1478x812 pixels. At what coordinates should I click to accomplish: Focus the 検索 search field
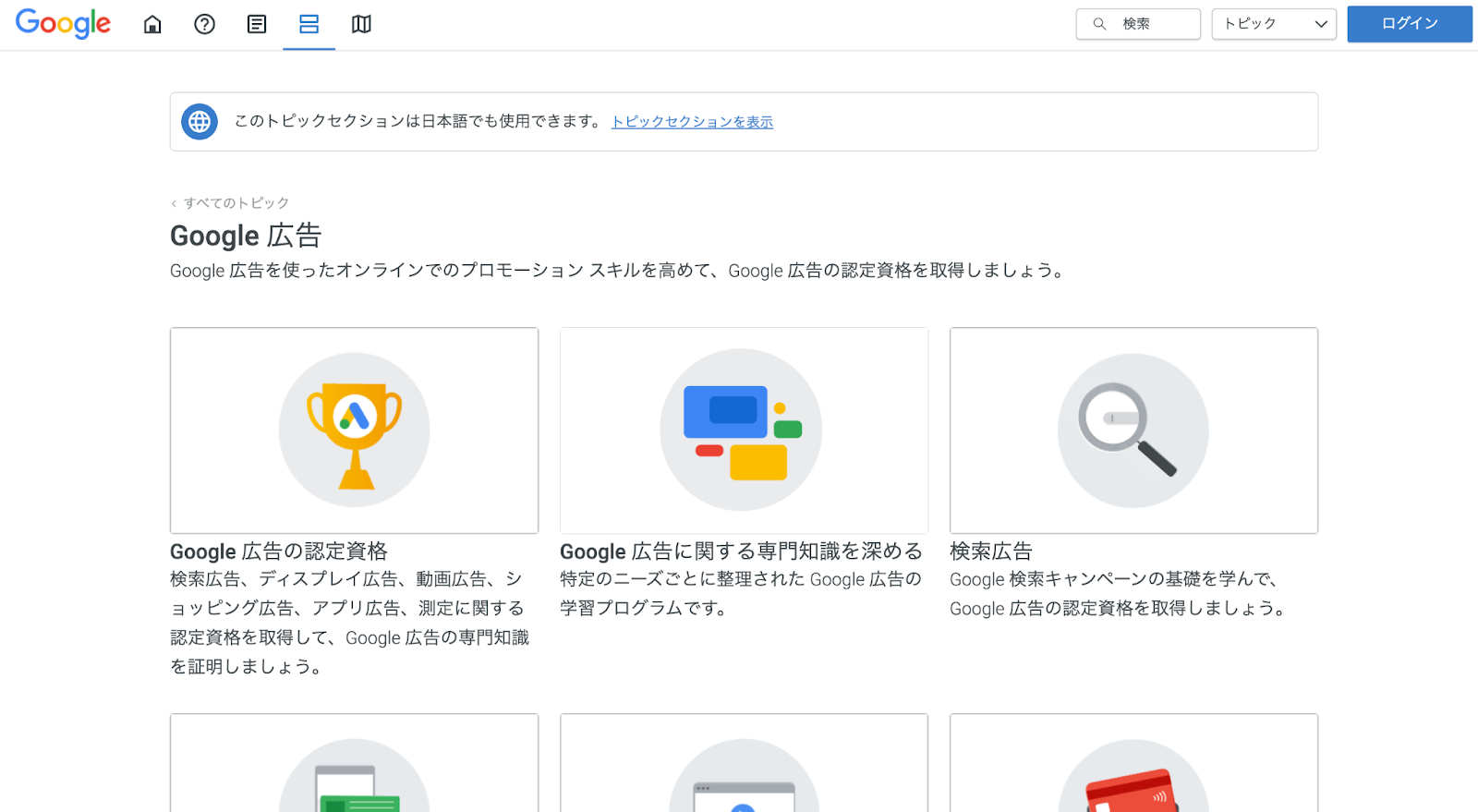[1138, 24]
